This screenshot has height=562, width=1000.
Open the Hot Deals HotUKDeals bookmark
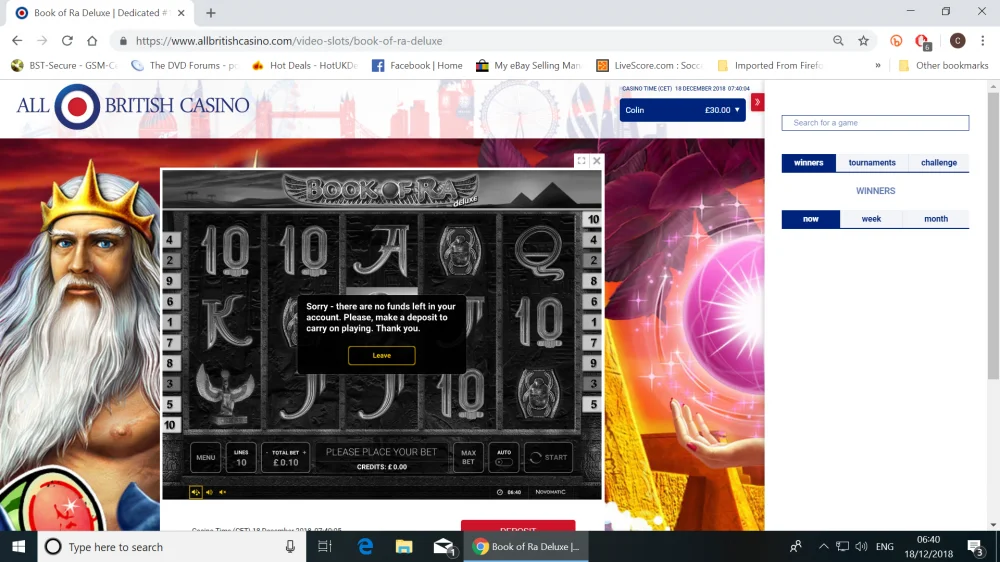tap(305, 65)
